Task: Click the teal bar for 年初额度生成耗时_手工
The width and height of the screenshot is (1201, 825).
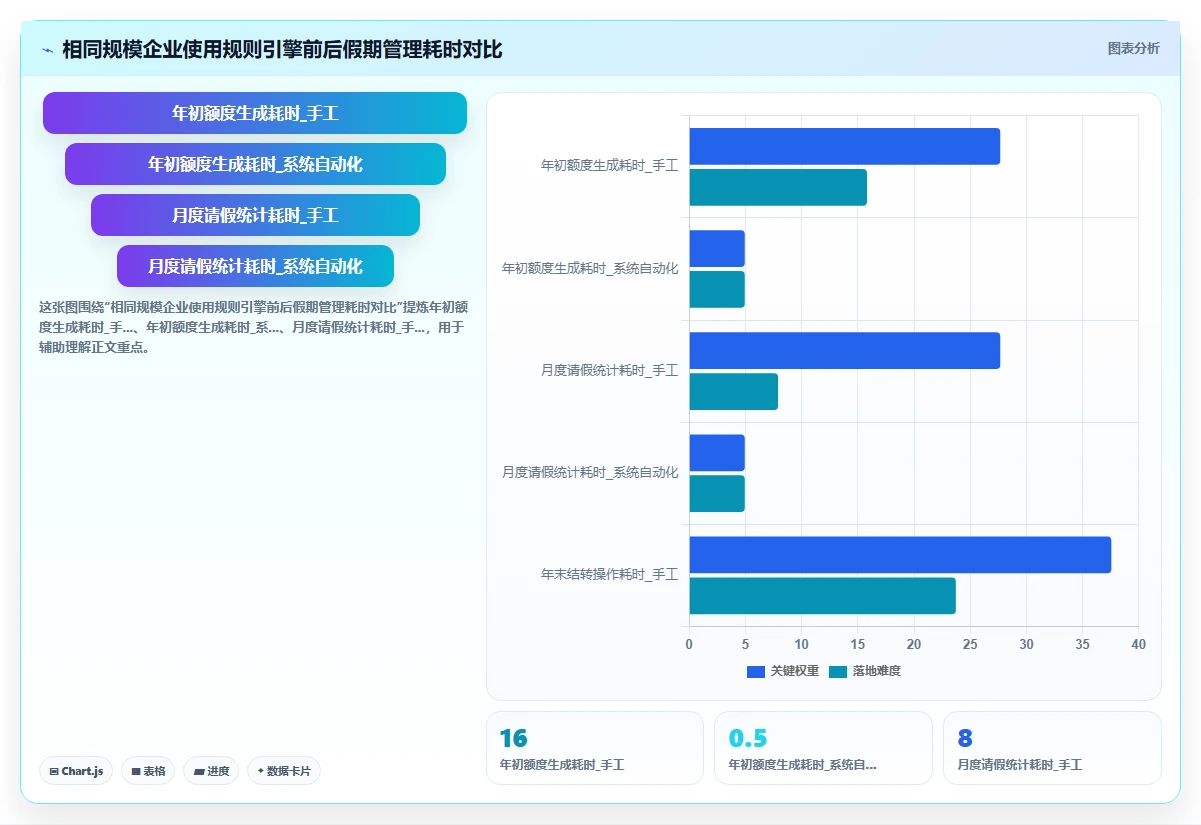Action: point(778,188)
